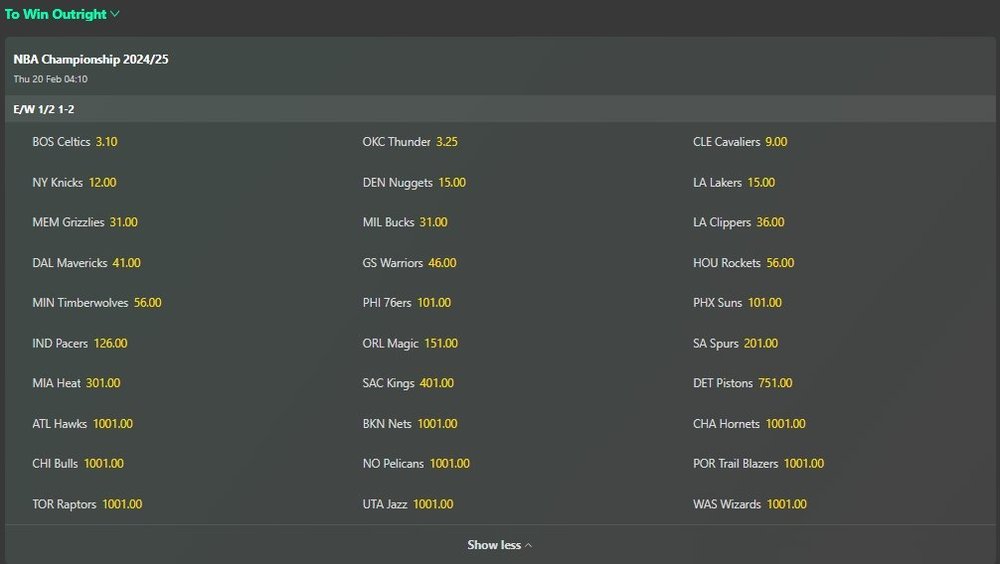
Task: Choose DAL Mavericks at 41.00
Action: coord(126,263)
